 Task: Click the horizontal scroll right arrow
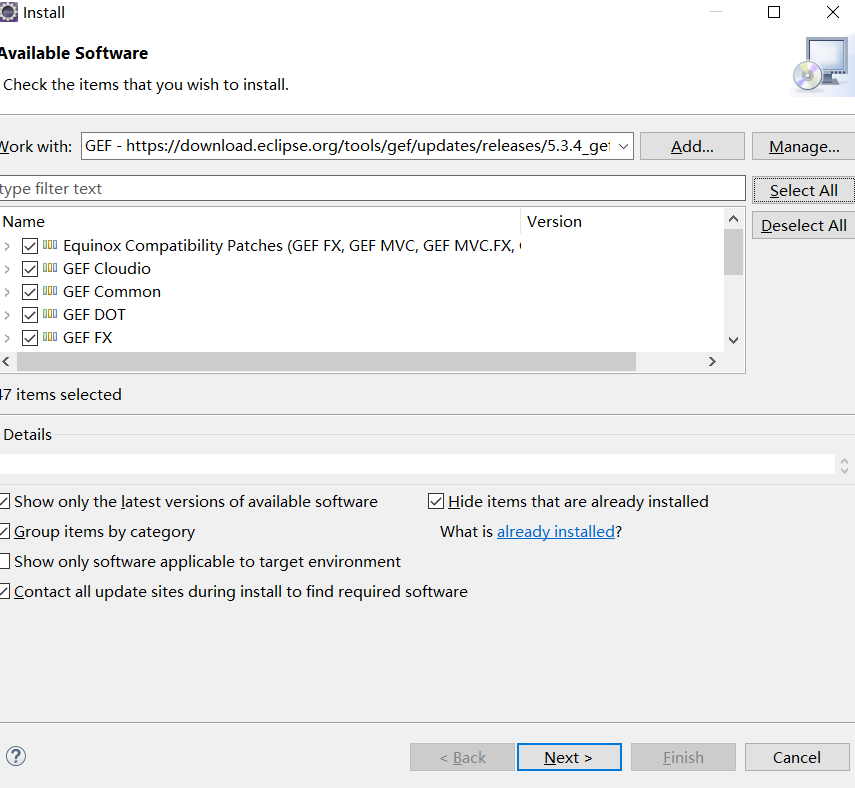(712, 362)
